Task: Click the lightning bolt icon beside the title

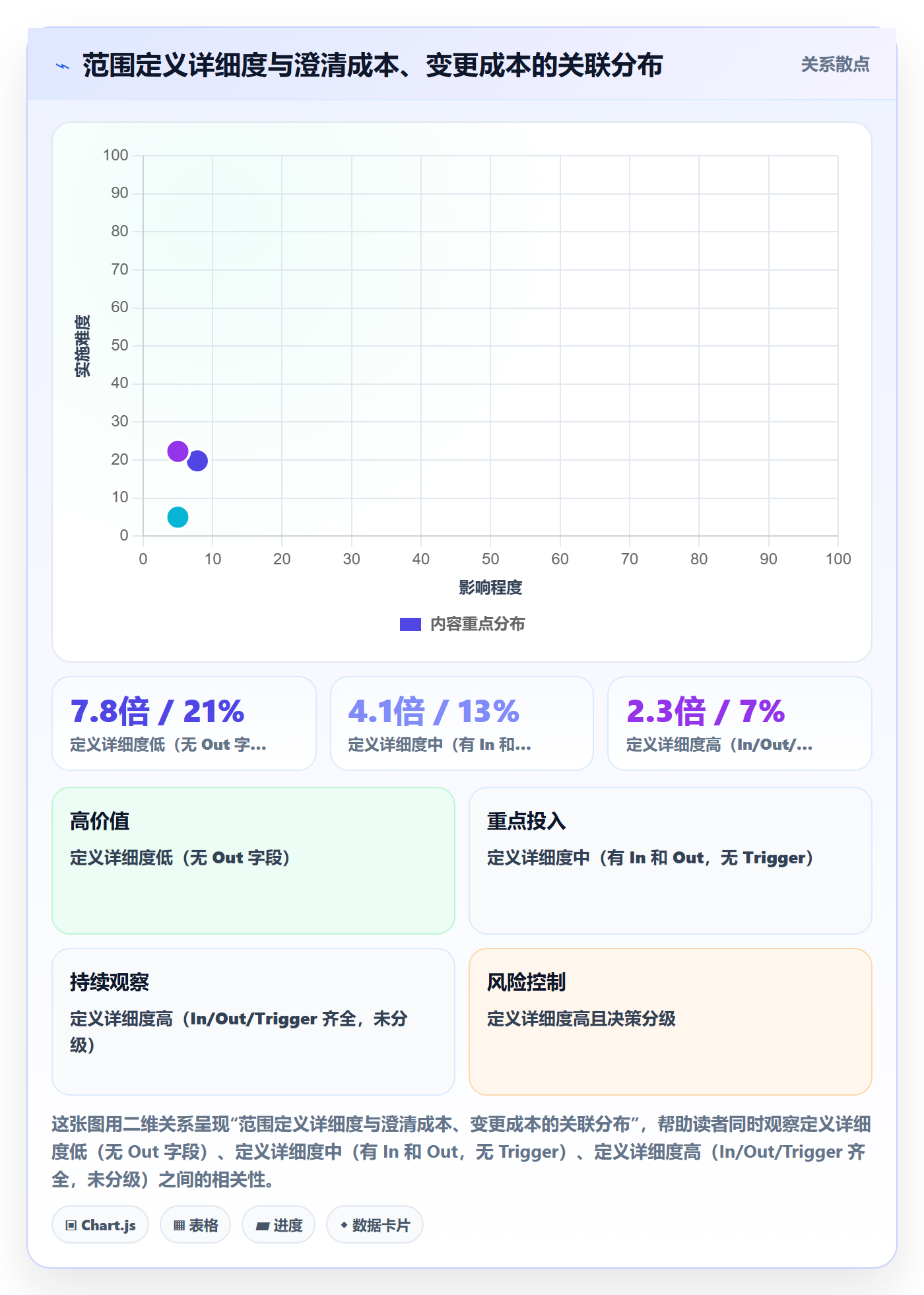Action: [63, 66]
